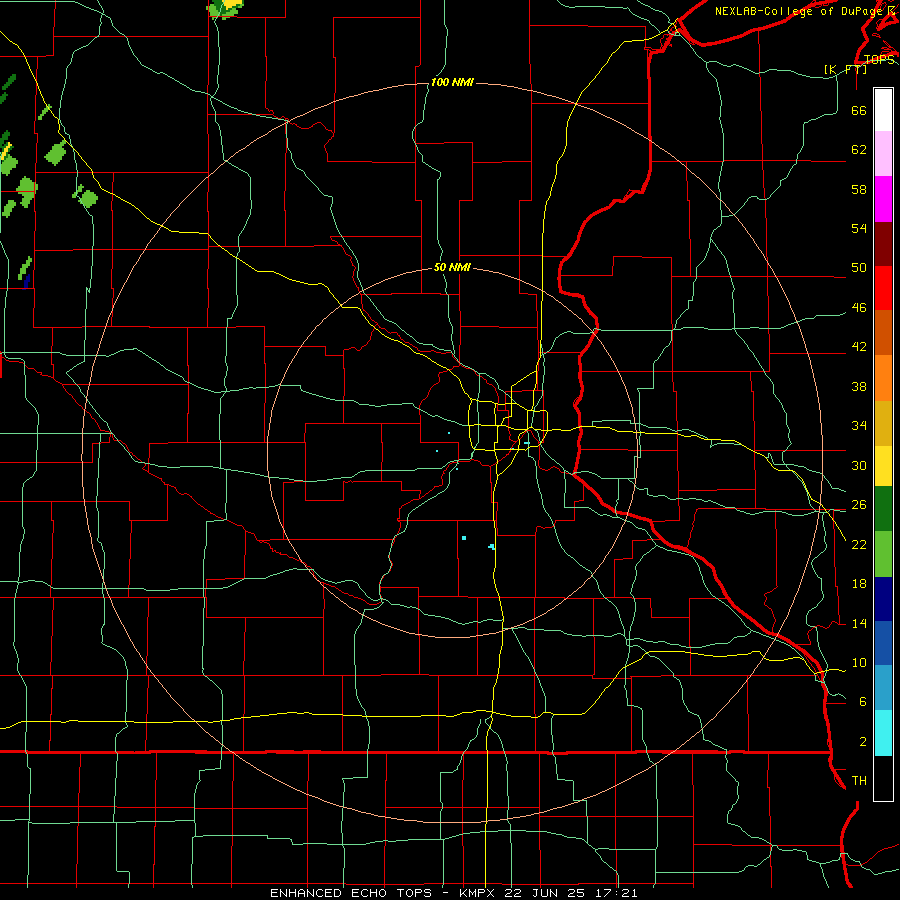Click the "26" legend value
Viewport: 900px width, 900px height.
(x=859, y=505)
